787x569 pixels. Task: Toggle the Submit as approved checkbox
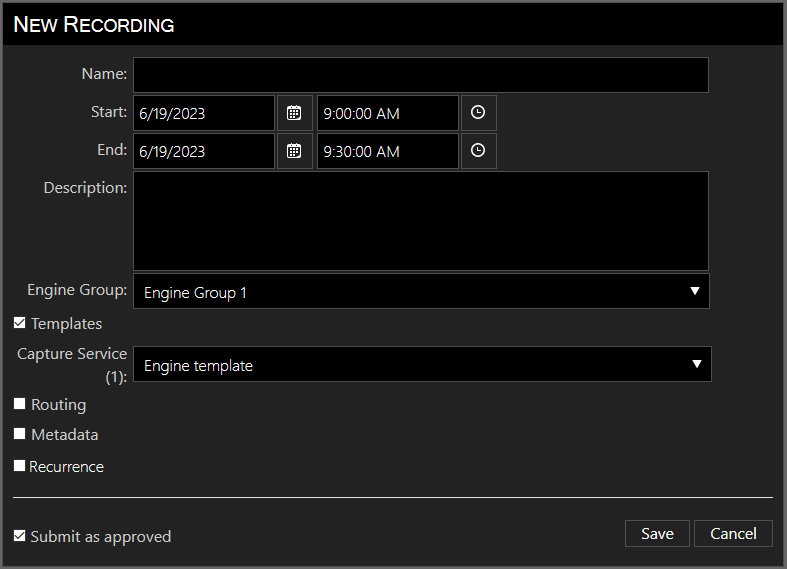coord(20,536)
